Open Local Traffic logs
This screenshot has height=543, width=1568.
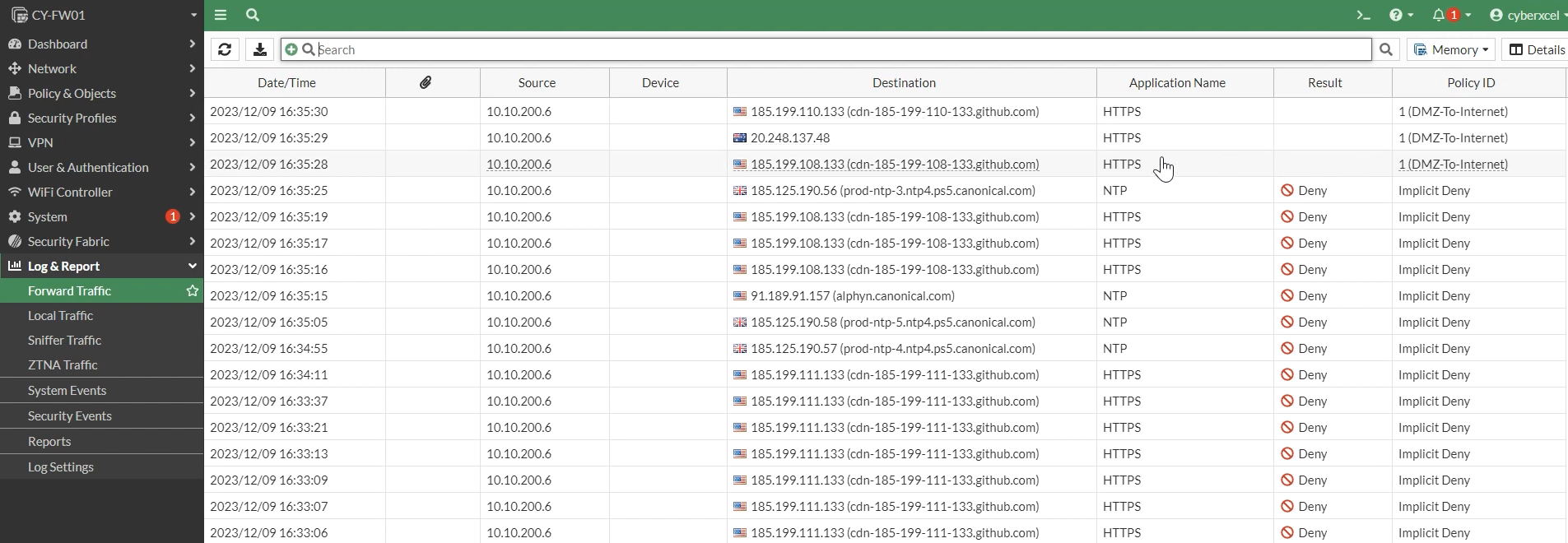(102, 315)
